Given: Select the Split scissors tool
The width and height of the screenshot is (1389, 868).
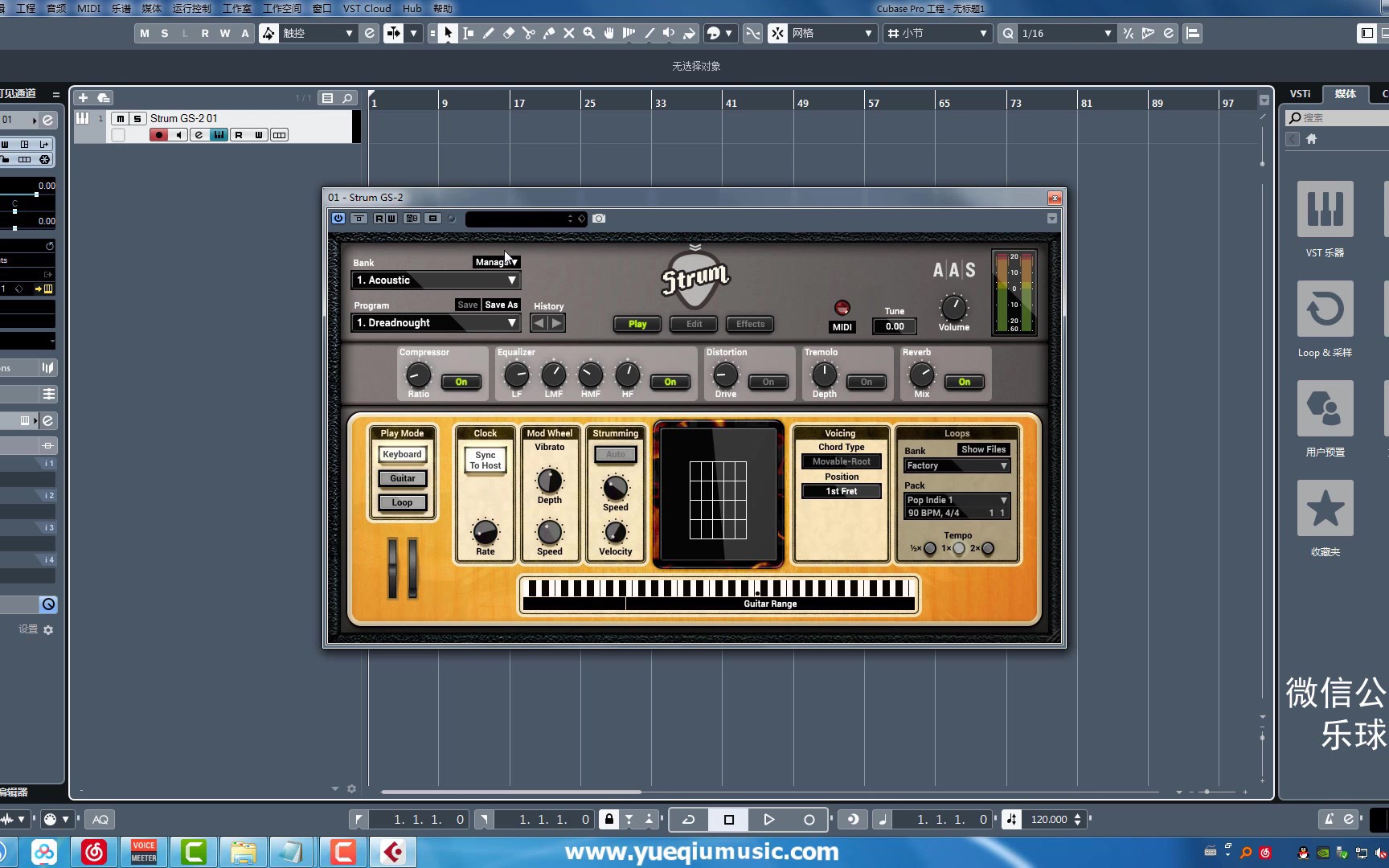Looking at the screenshot, I should coord(528,33).
